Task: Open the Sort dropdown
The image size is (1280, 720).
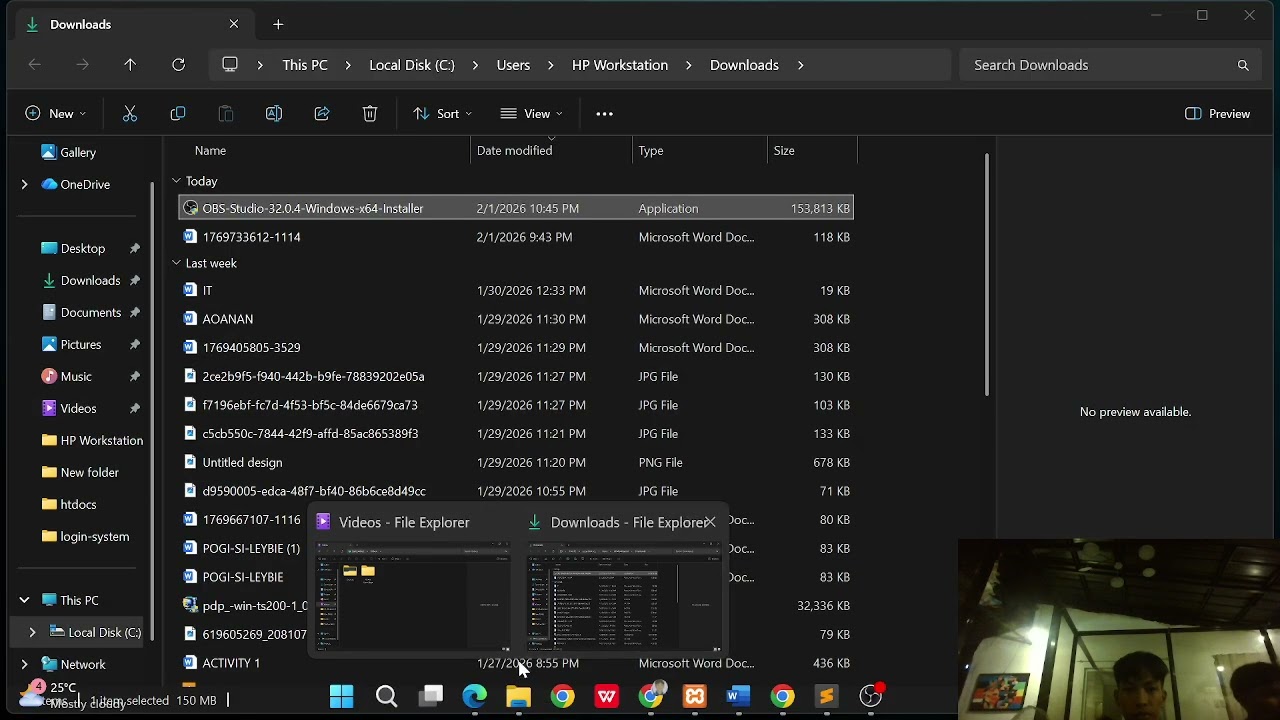Action: pos(442,114)
